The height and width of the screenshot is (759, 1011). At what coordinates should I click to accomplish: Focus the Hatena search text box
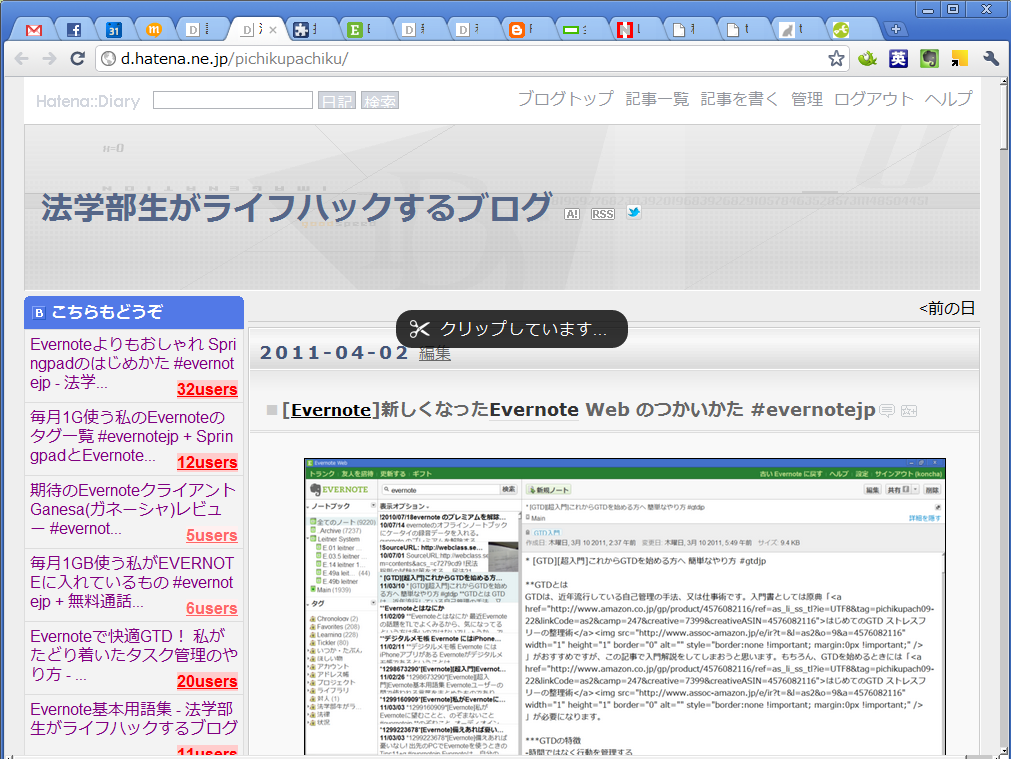click(233, 100)
